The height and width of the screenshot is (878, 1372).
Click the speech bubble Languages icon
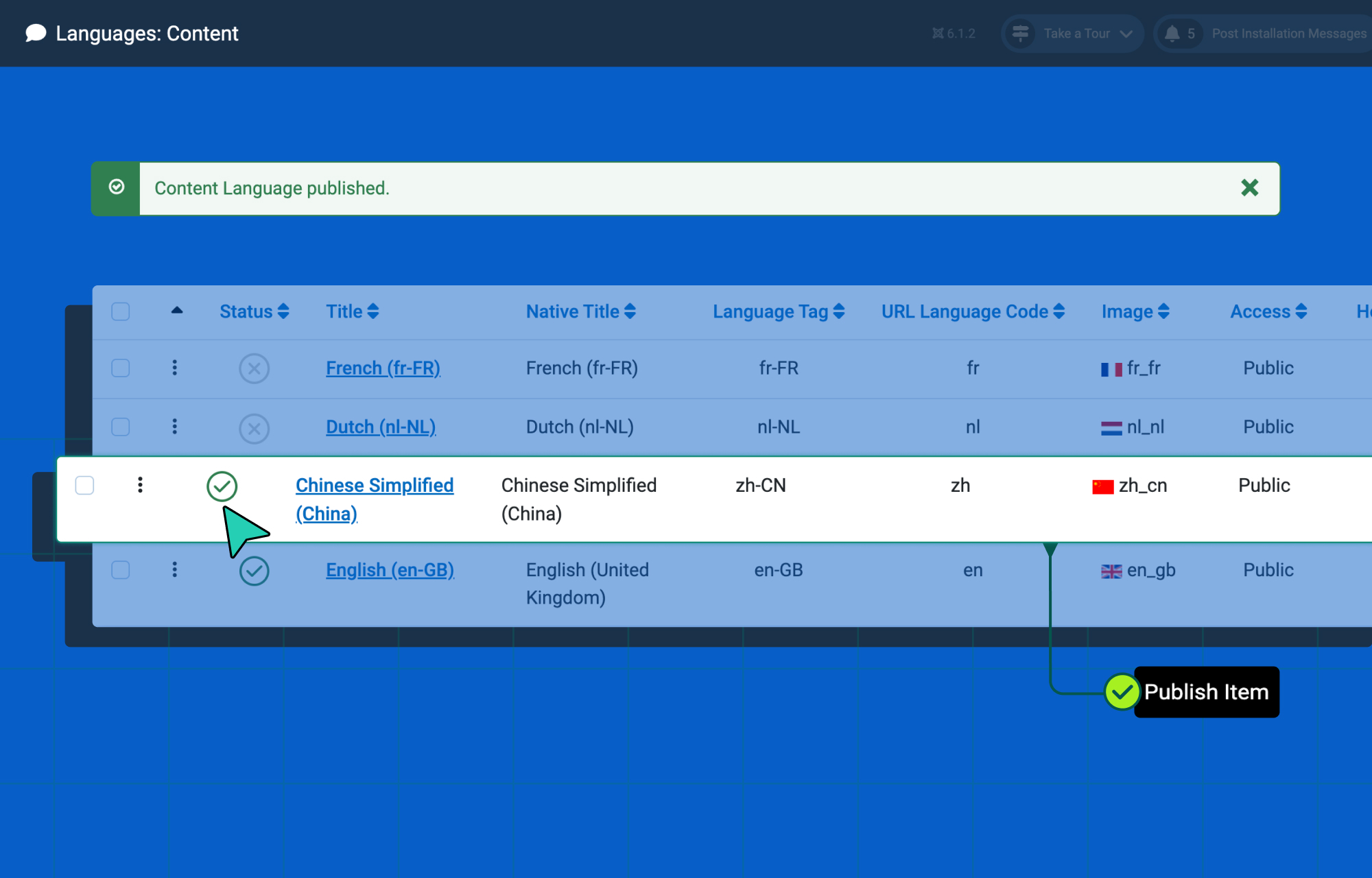36,33
